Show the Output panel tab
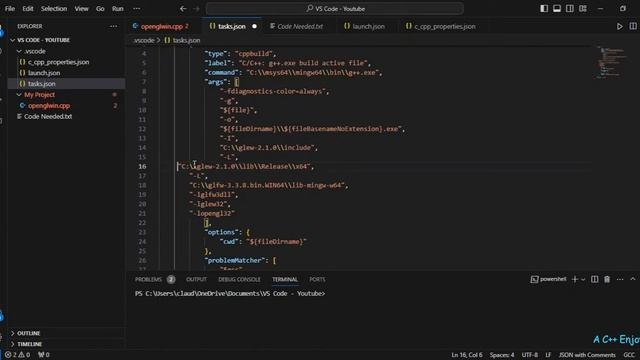 [x=196, y=279]
